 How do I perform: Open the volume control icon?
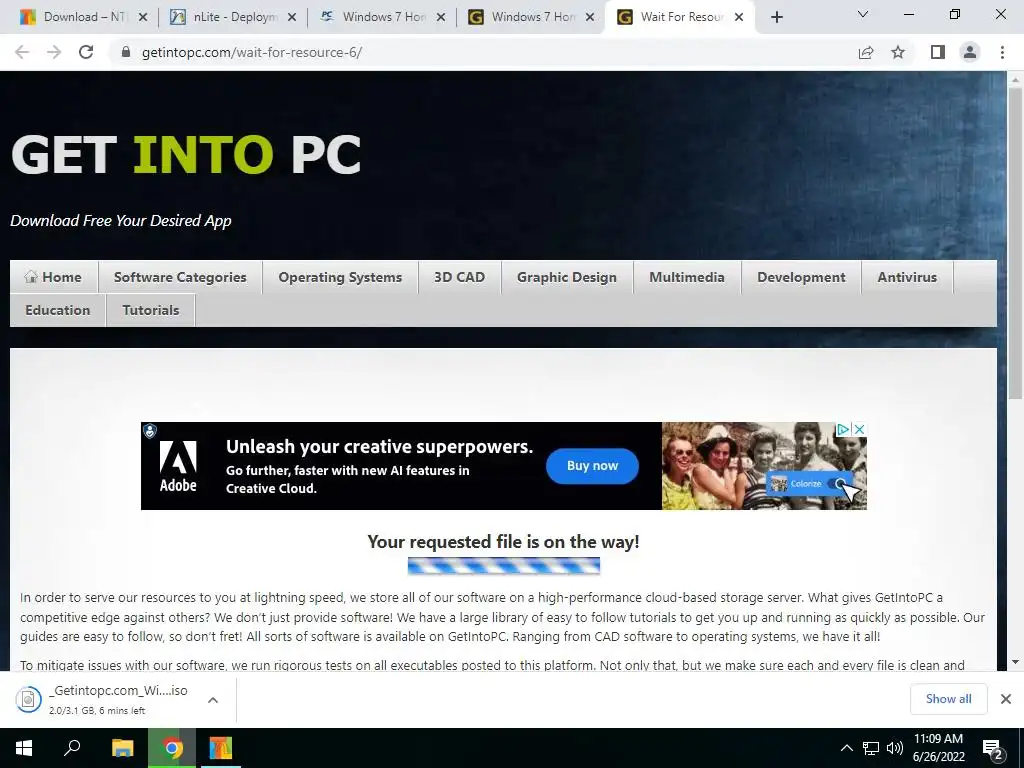pos(895,748)
